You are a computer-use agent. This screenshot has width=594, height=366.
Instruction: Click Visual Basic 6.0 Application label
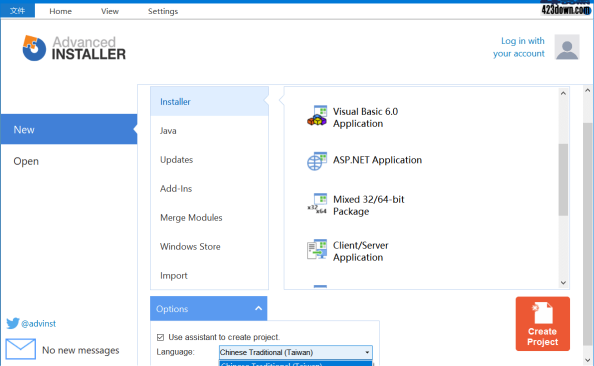pyautogui.click(x=365, y=117)
